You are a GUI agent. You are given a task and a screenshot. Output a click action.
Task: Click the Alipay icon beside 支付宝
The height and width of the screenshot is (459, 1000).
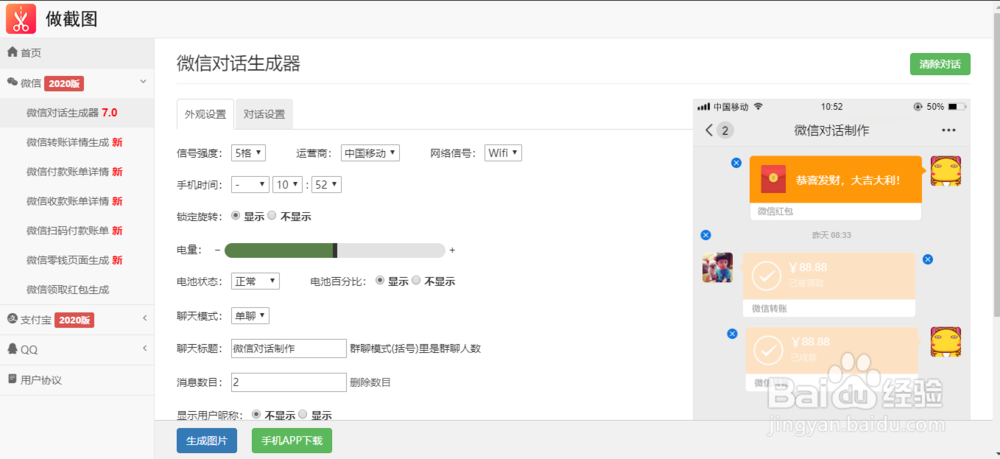click(x=12, y=319)
